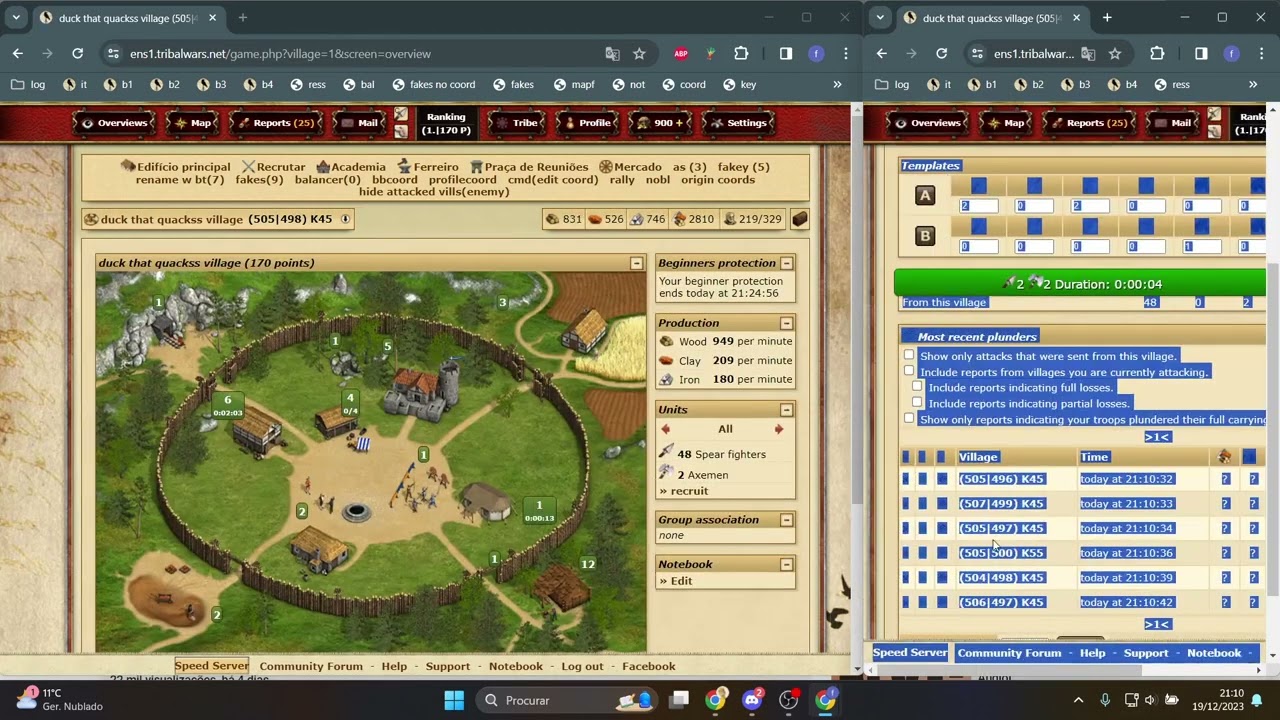Click Log out in footer
Screen dimensions: 1280x720
[x=582, y=666]
